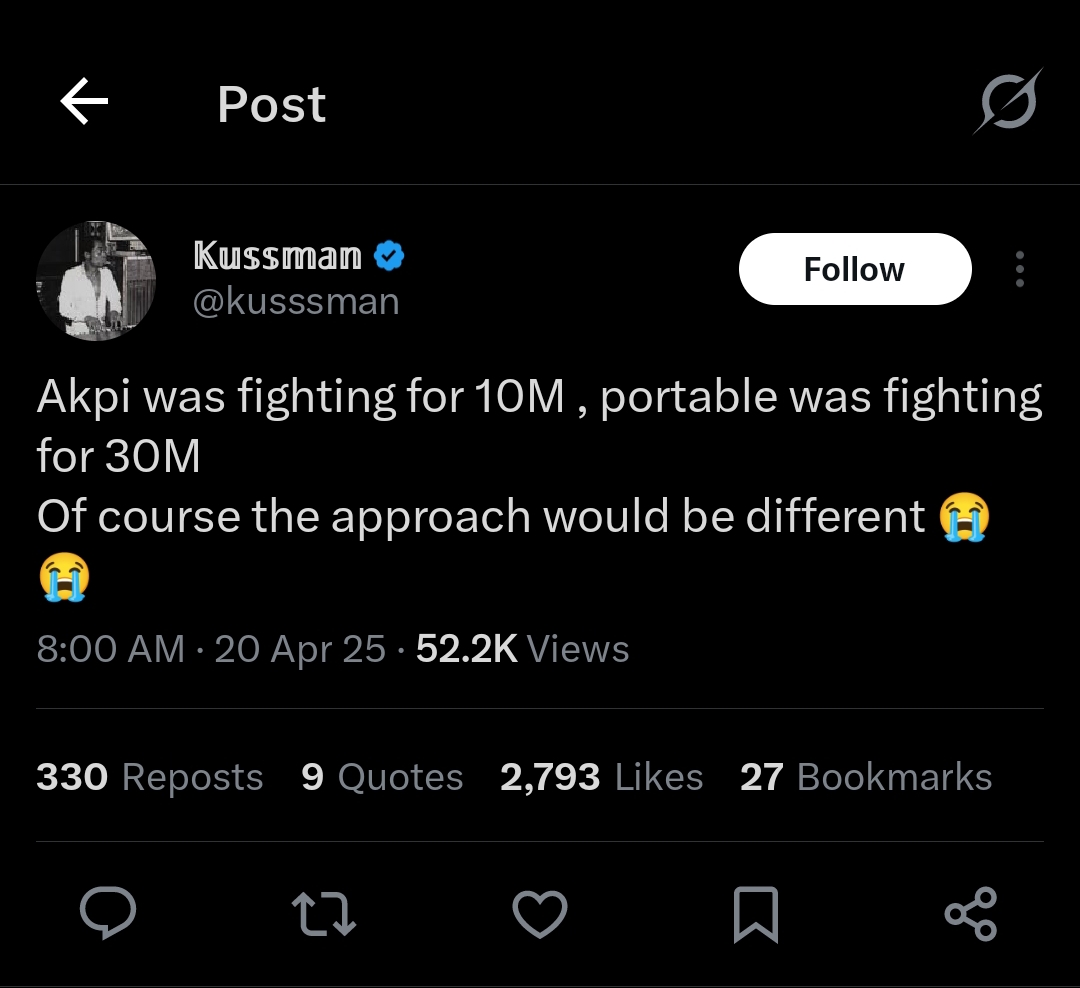Like the post with the heart icon

click(539, 913)
